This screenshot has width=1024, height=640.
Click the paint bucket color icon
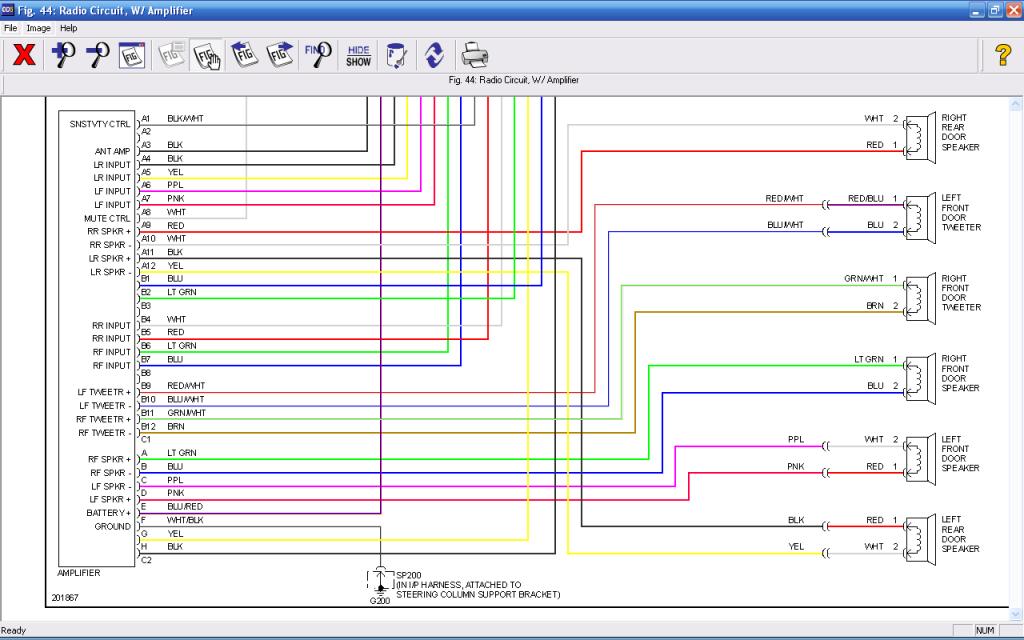[396, 55]
